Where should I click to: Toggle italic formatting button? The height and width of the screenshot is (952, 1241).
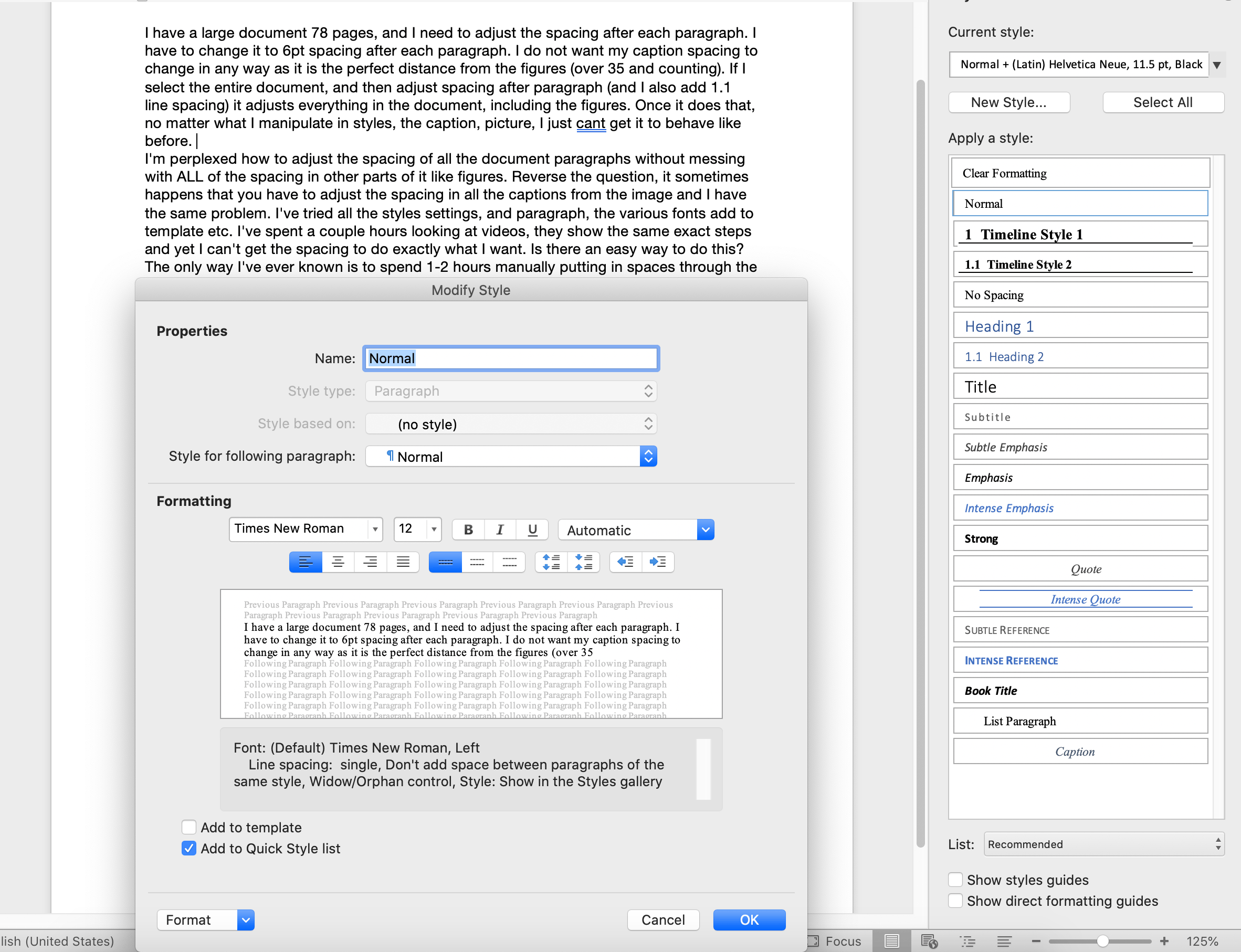click(x=500, y=530)
